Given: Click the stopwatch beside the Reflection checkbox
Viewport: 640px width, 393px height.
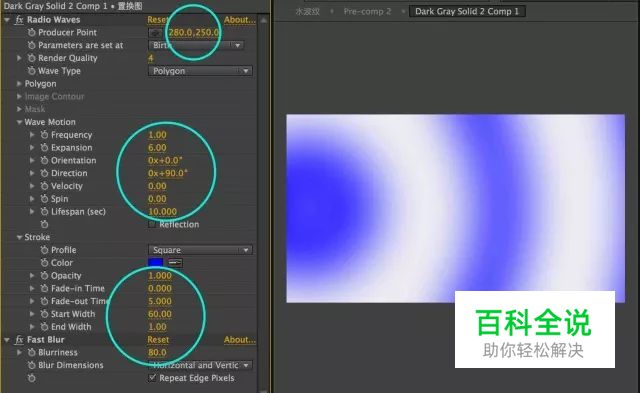Looking at the screenshot, I should coord(44,224).
